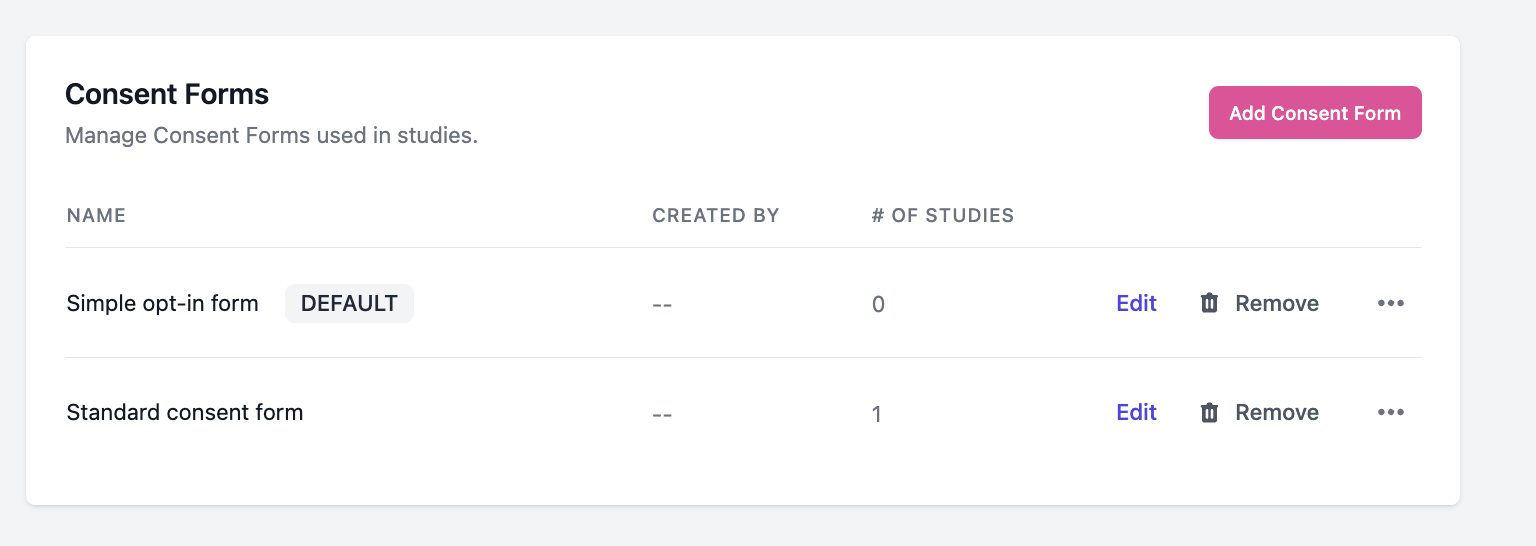Edit the Standard consent form

pos(1136,412)
